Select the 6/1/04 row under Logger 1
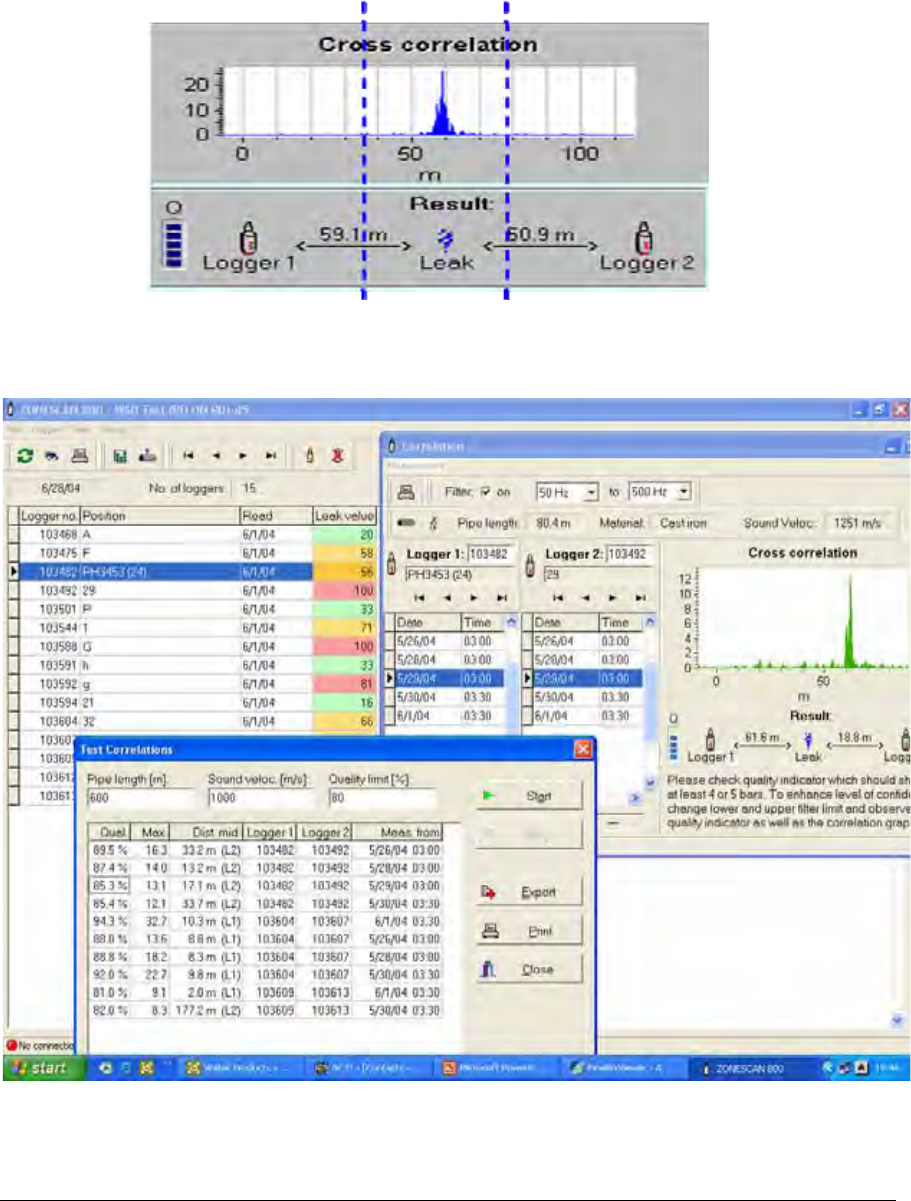Viewport: 911px width, 1201px height. coord(445,716)
